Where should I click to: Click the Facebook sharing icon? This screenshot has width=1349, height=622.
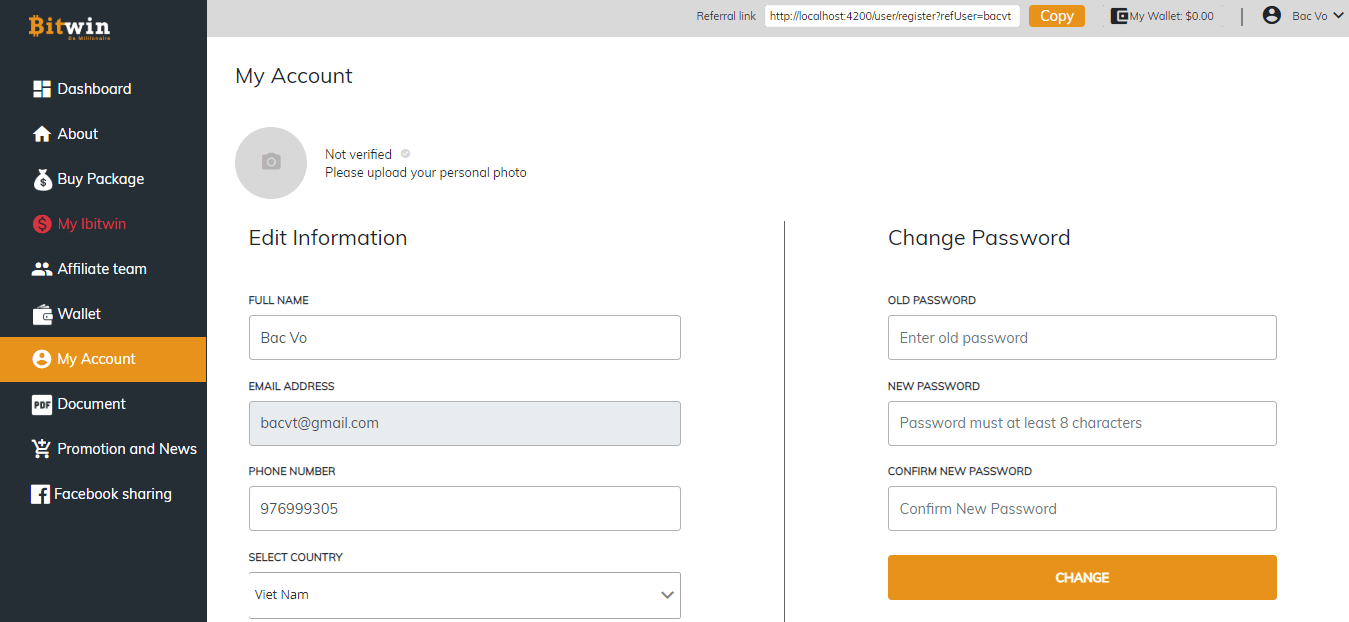(41, 494)
